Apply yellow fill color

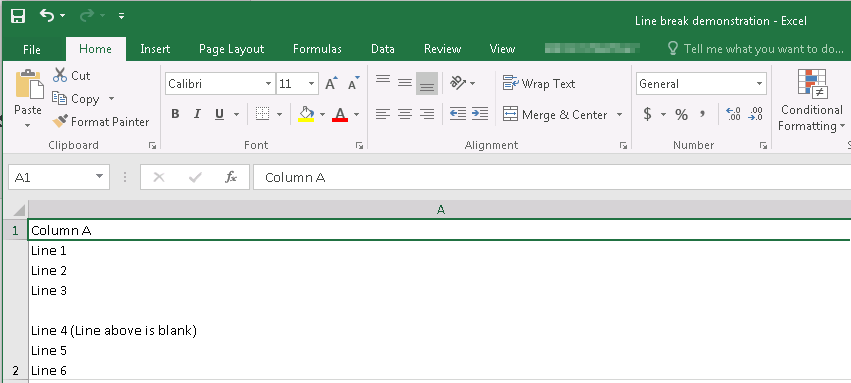[x=307, y=114]
